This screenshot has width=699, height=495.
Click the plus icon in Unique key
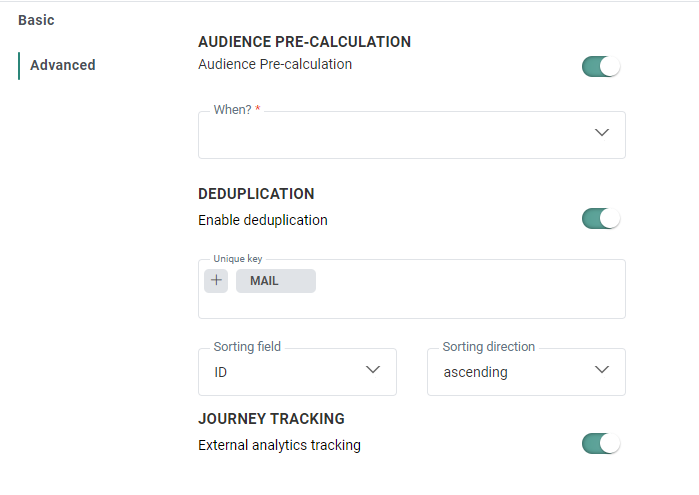click(216, 281)
